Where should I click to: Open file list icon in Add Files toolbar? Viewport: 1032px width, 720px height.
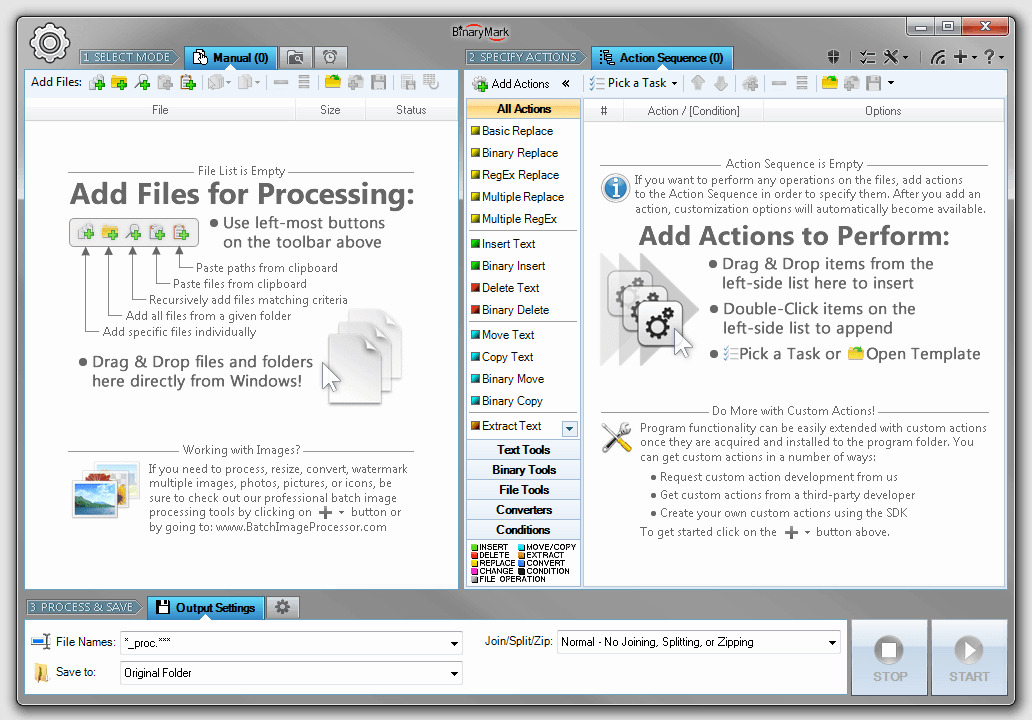click(333, 83)
